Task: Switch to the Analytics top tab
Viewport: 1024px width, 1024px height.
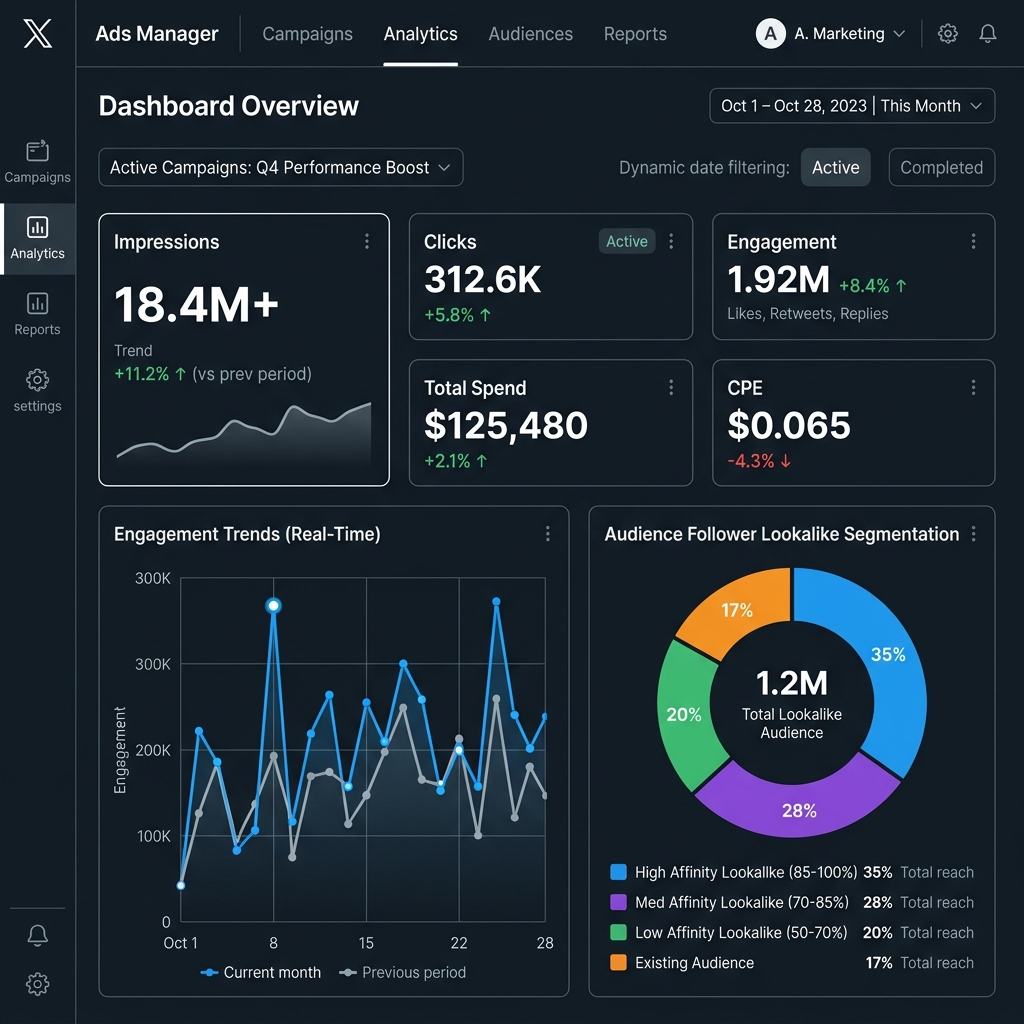Action: tap(421, 34)
